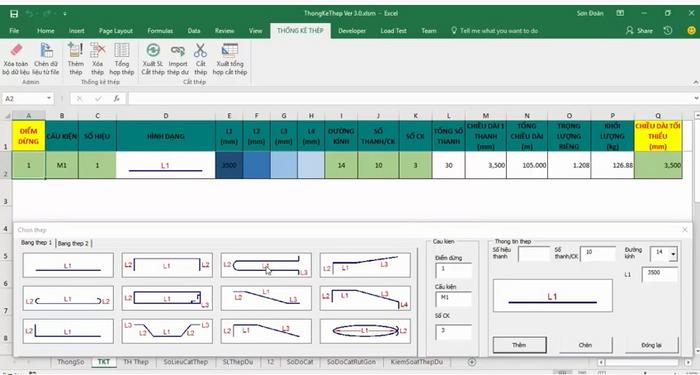This screenshot has width=700, height=375.
Task: Click the Số thanh/CK input field
Action: click(598, 254)
